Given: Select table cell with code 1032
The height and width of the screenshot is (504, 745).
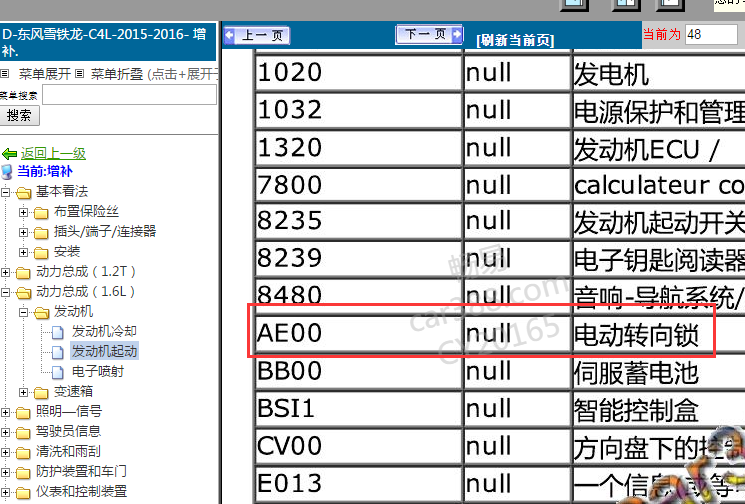Looking at the screenshot, I should click(x=359, y=110).
